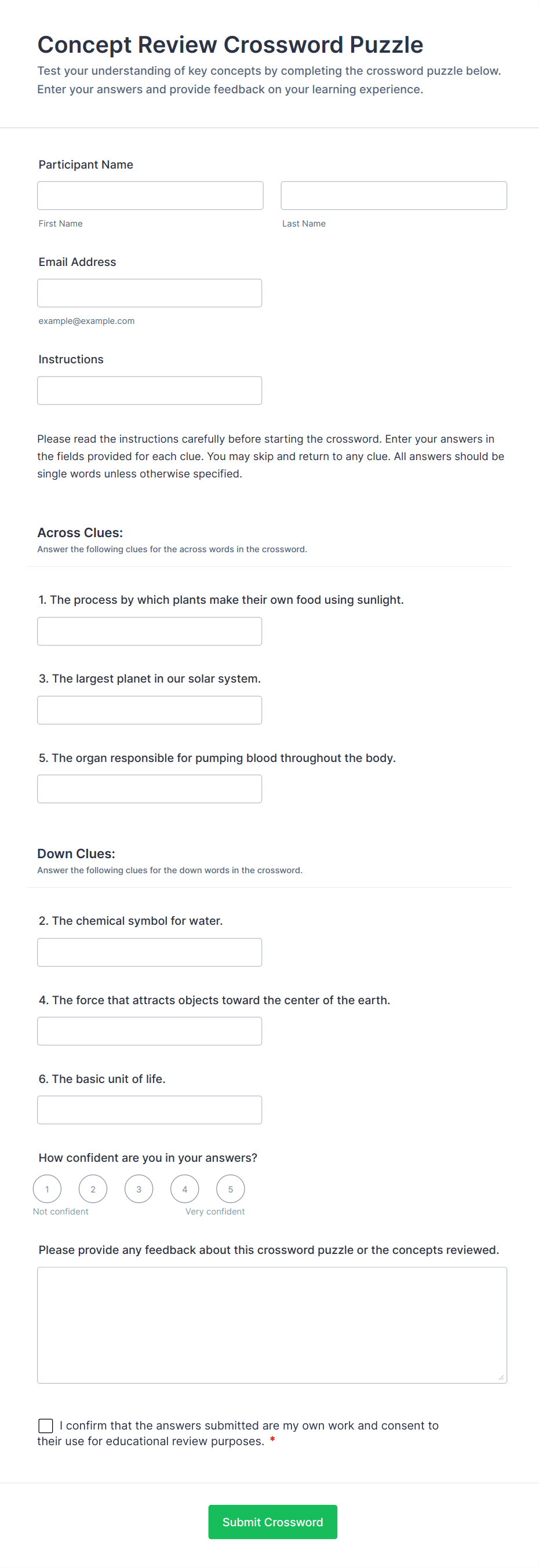Click the largest planet answer field
The image size is (539, 1568).
[x=149, y=710]
